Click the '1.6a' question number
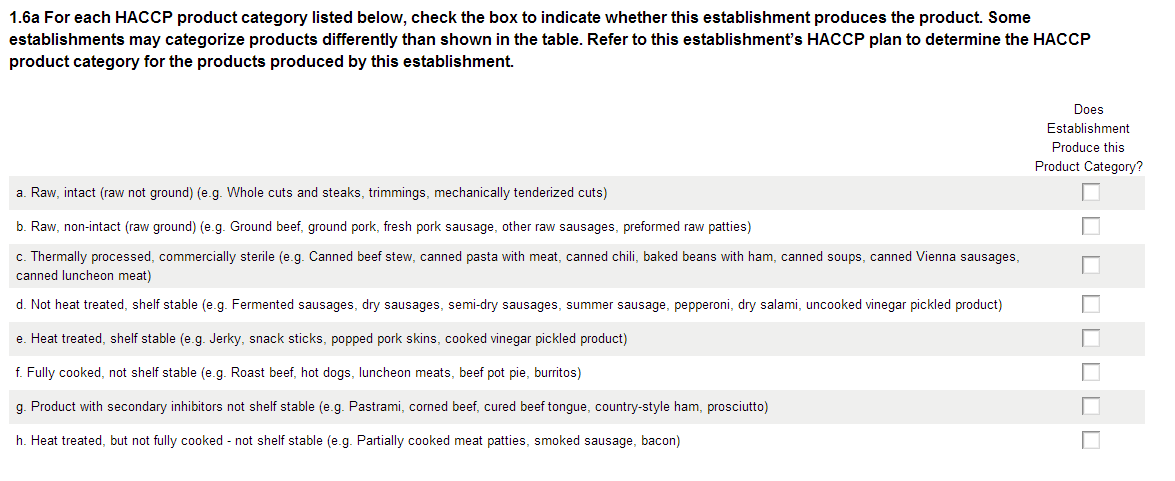 (24, 18)
